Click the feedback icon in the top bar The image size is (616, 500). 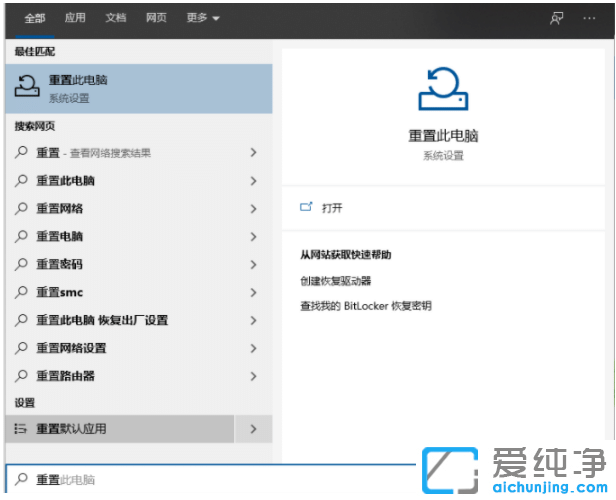pos(557,18)
